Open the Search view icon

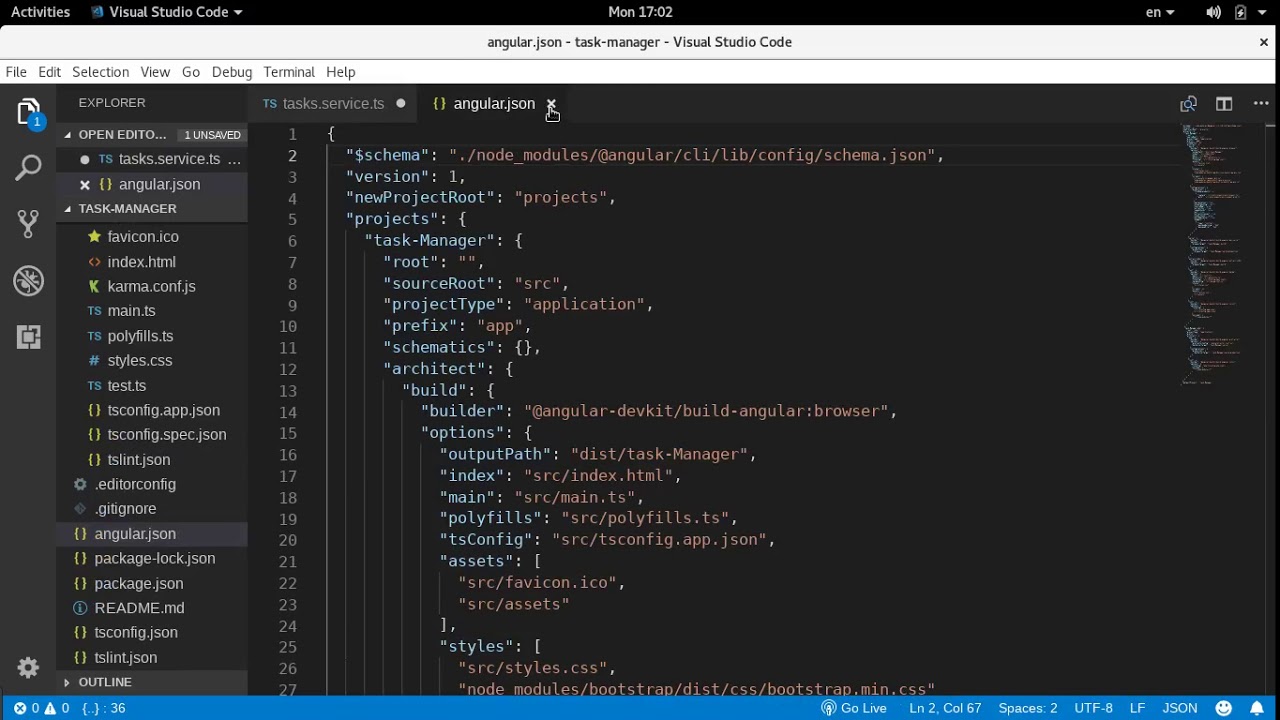28,168
